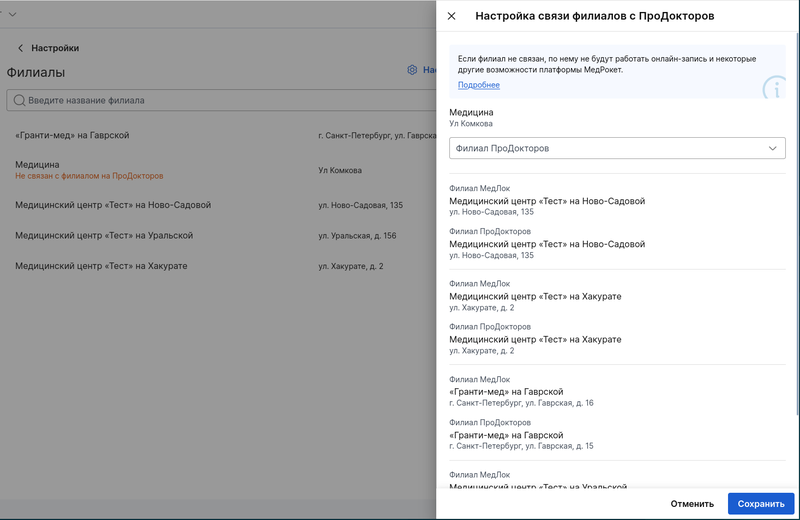Click the ул. Ново-Садовая, 135 address in the left list

point(360,205)
